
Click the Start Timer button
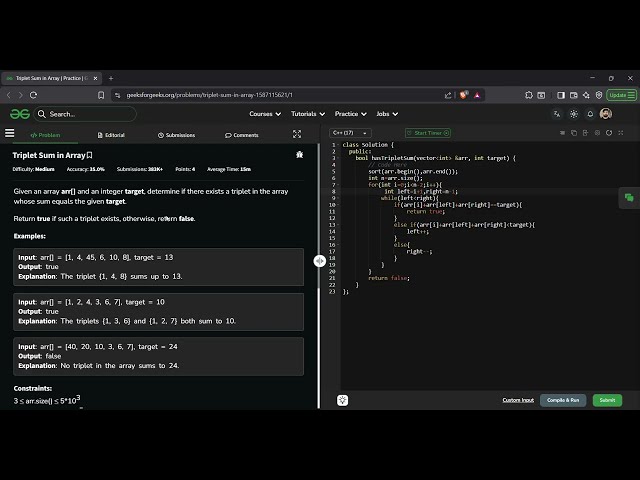click(x=428, y=133)
